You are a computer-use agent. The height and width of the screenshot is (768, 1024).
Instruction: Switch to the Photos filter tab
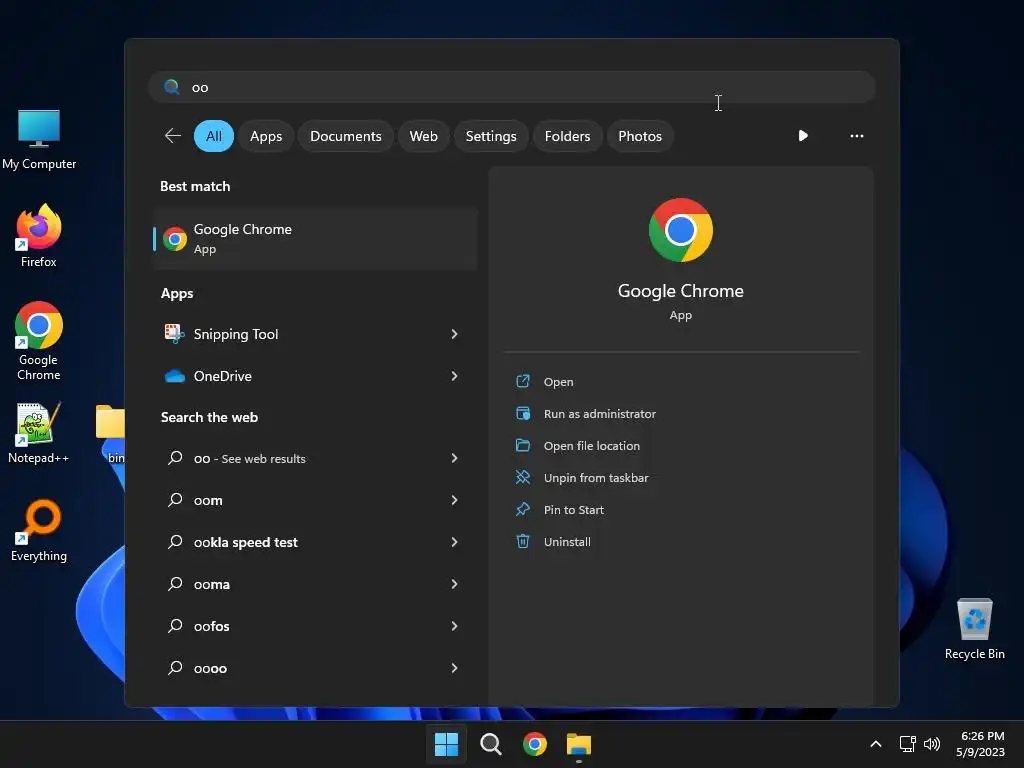click(x=640, y=136)
